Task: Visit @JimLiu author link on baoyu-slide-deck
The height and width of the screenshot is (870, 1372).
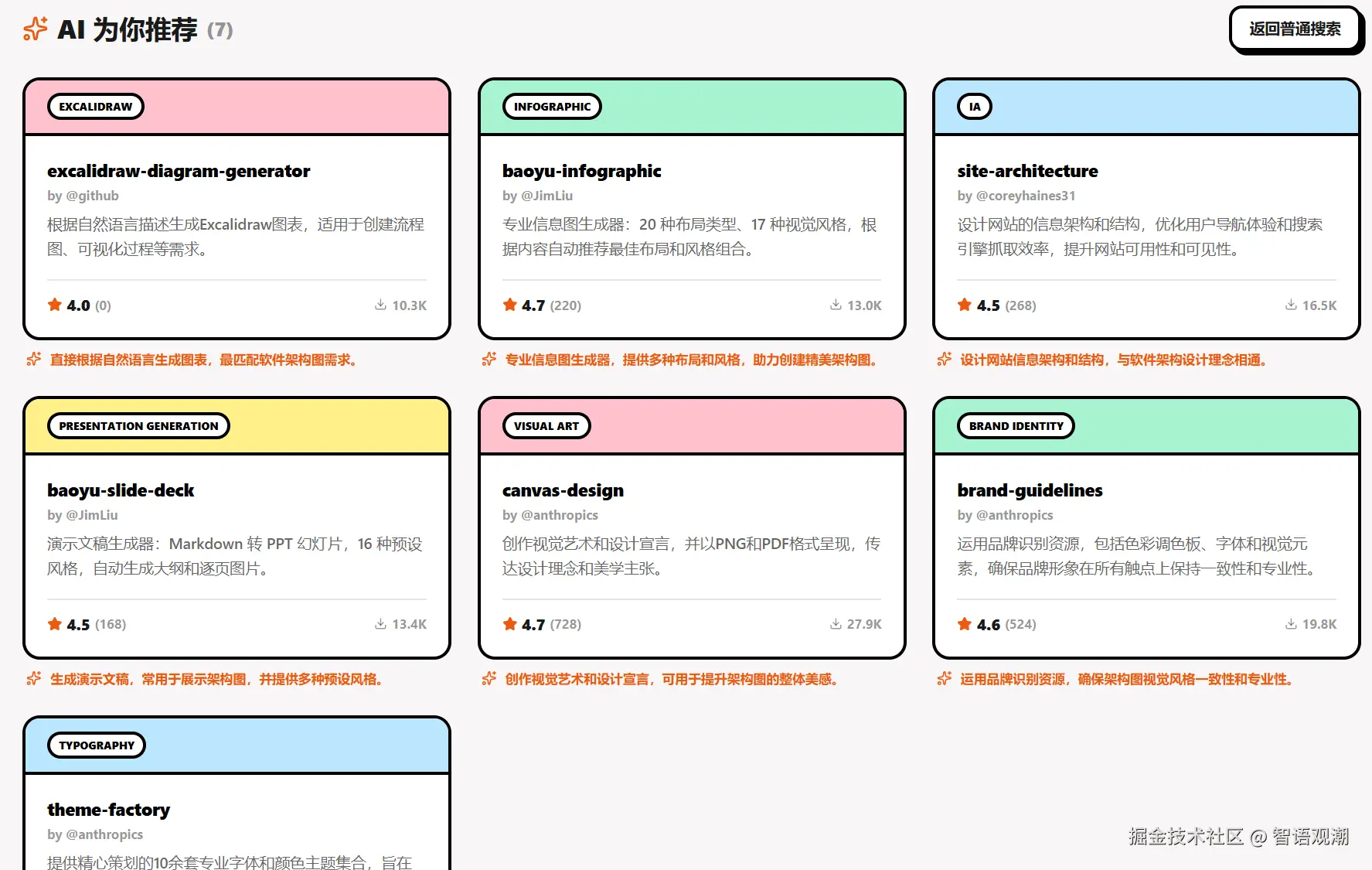Action: pyautogui.click(x=92, y=515)
